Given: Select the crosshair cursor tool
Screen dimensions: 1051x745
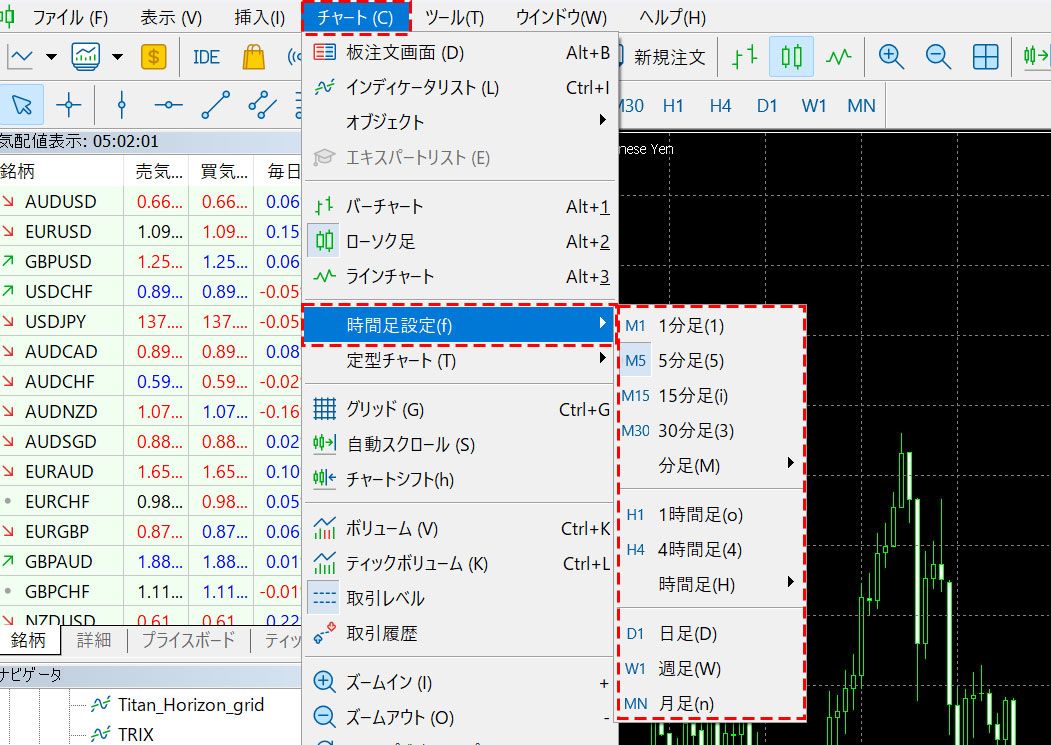Looking at the screenshot, I should (x=68, y=104).
